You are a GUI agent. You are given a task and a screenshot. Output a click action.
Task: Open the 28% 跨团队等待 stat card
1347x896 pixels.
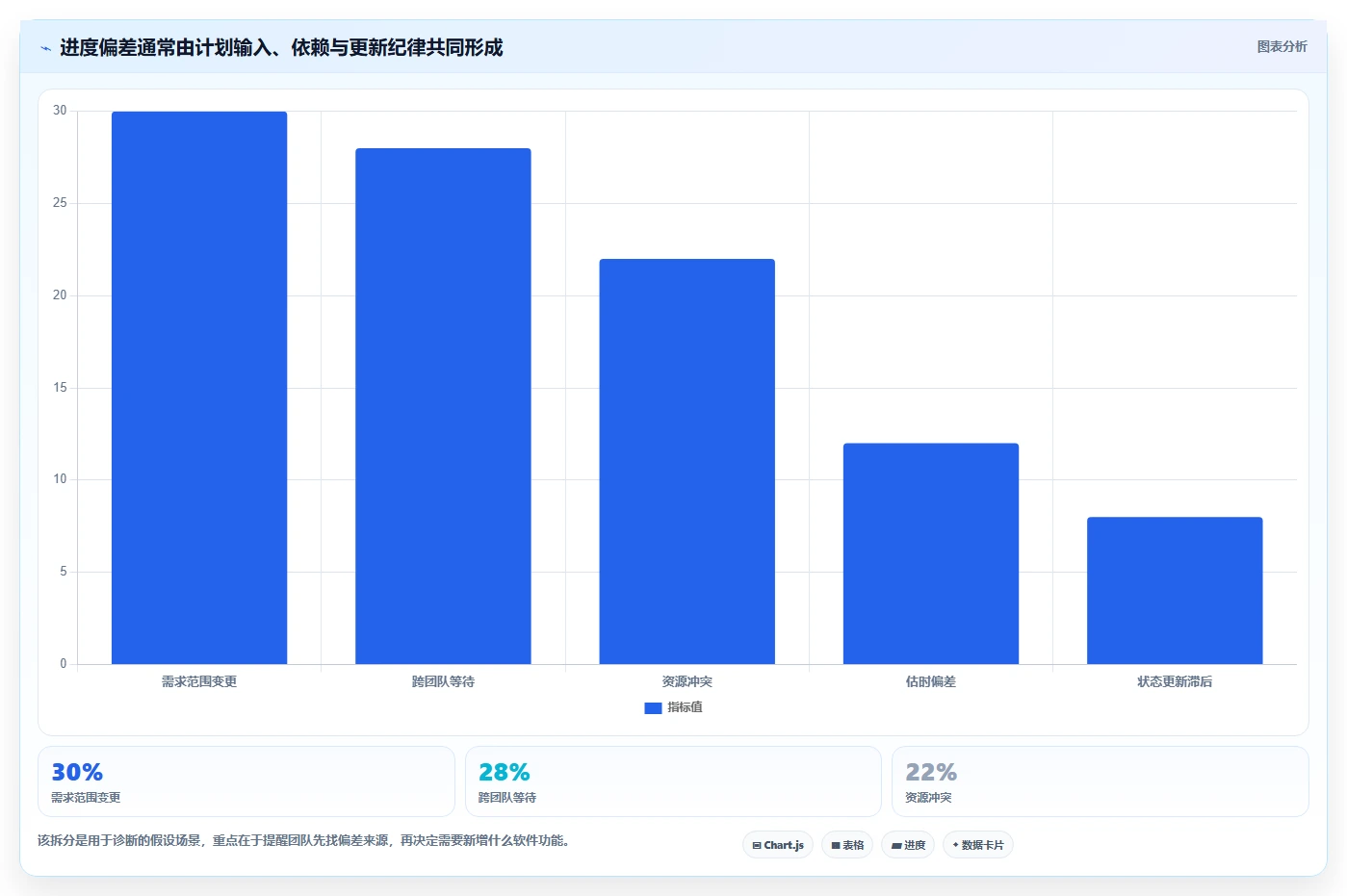(673, 781)
